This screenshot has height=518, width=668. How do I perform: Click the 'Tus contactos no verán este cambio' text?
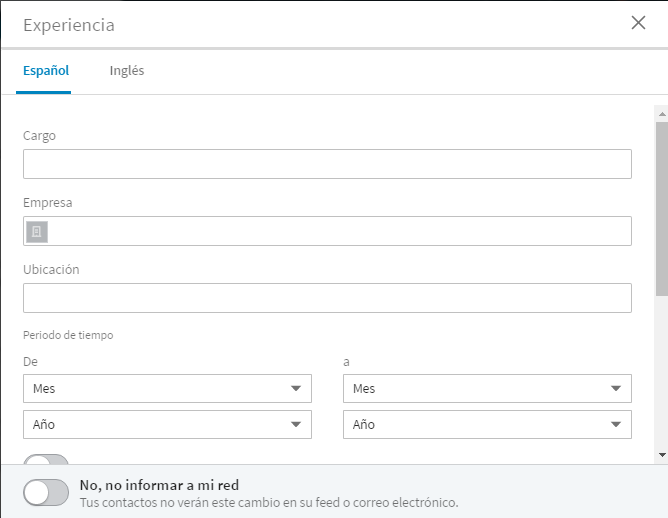(x=269, y=503)
